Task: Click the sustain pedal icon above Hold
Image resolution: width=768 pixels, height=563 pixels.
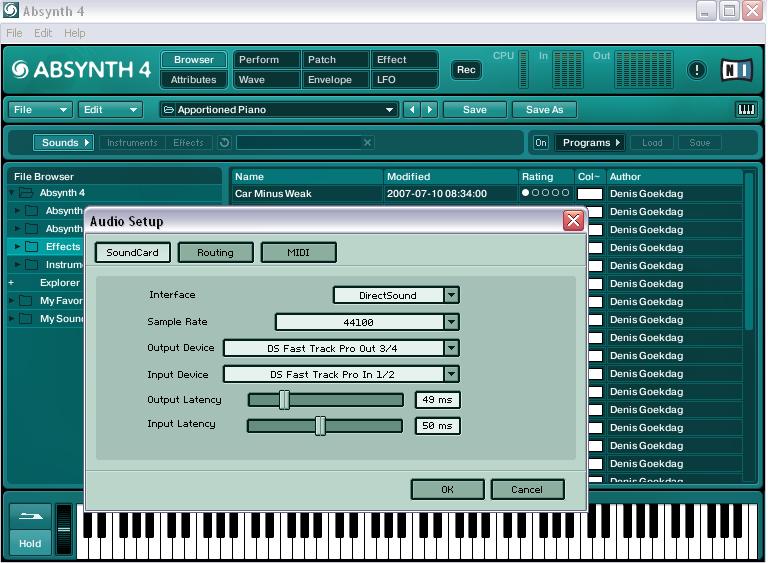Action: [x=30, y=516]
